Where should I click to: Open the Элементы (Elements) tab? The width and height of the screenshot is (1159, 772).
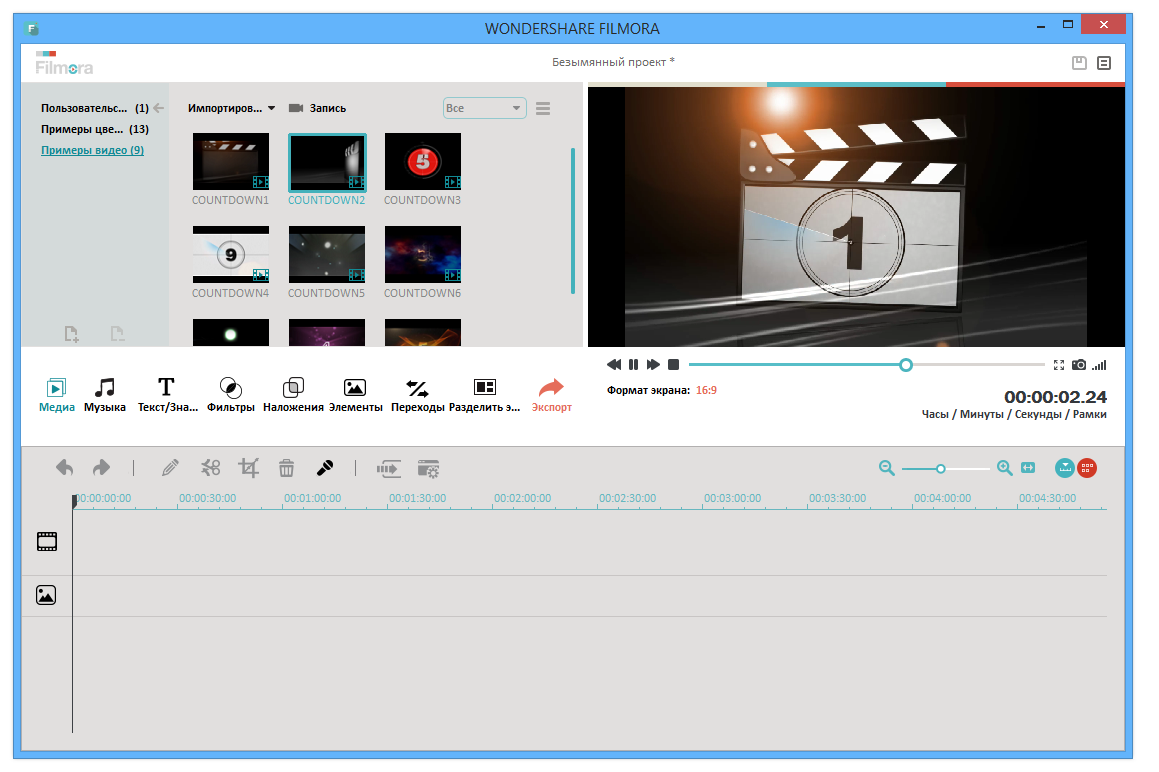click(356, 395)
